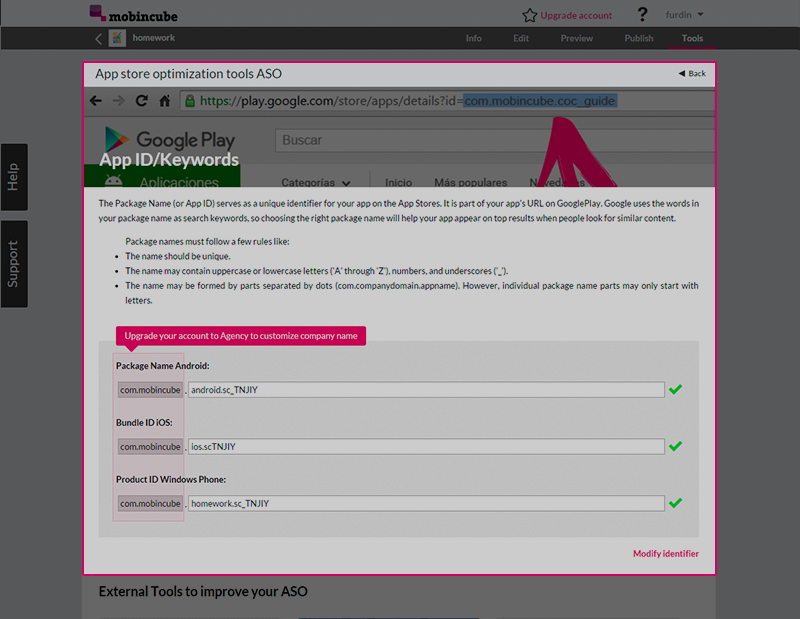Viewport: 800px width, 619px height.
Task: Open the Help side tab
Action: click(x=14, y=177)
